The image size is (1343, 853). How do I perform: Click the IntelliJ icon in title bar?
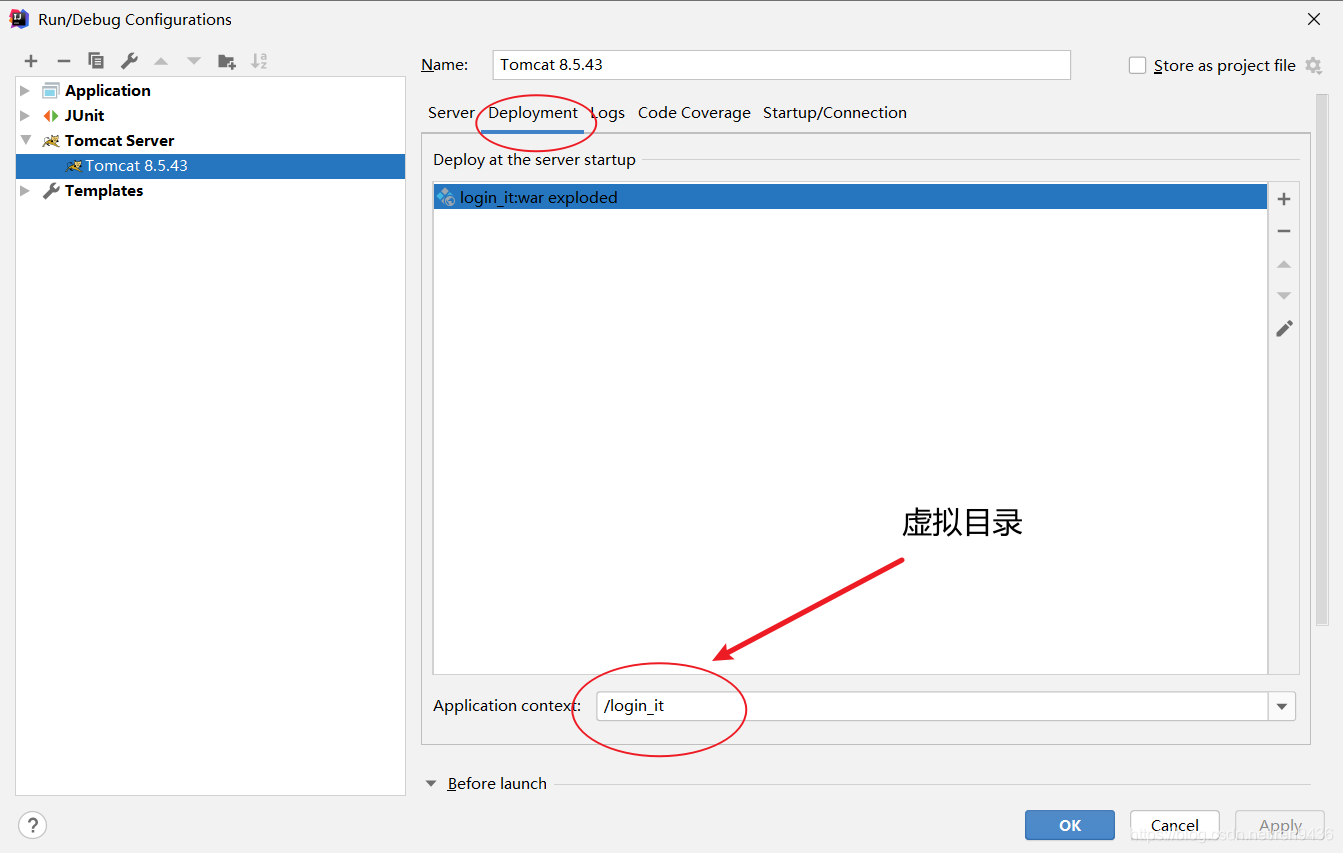click(19, 19)
